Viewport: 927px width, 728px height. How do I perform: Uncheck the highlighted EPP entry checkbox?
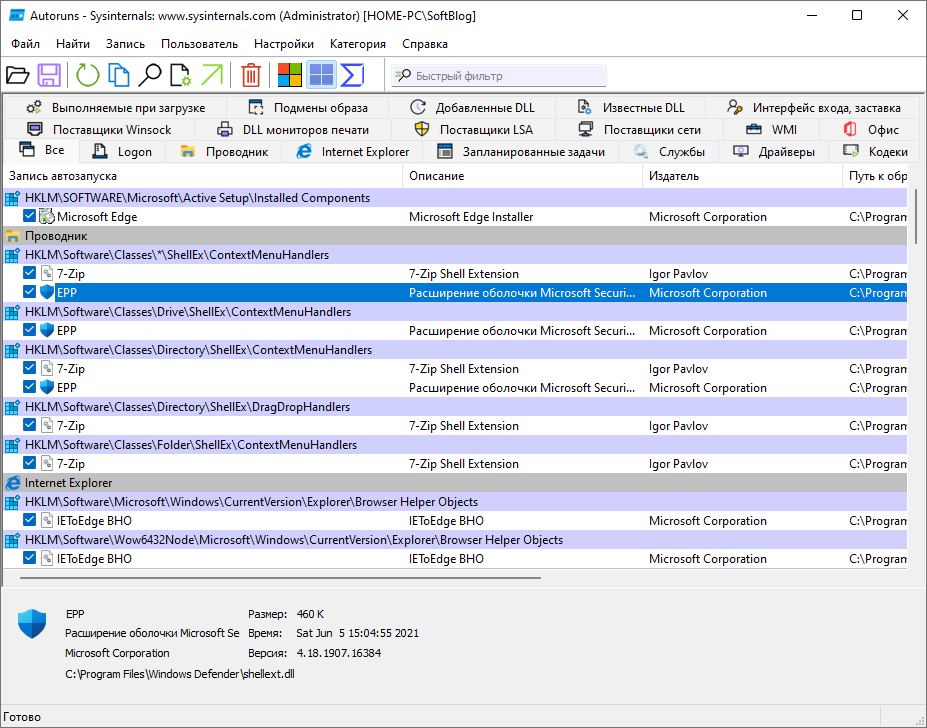coord(30,292)
